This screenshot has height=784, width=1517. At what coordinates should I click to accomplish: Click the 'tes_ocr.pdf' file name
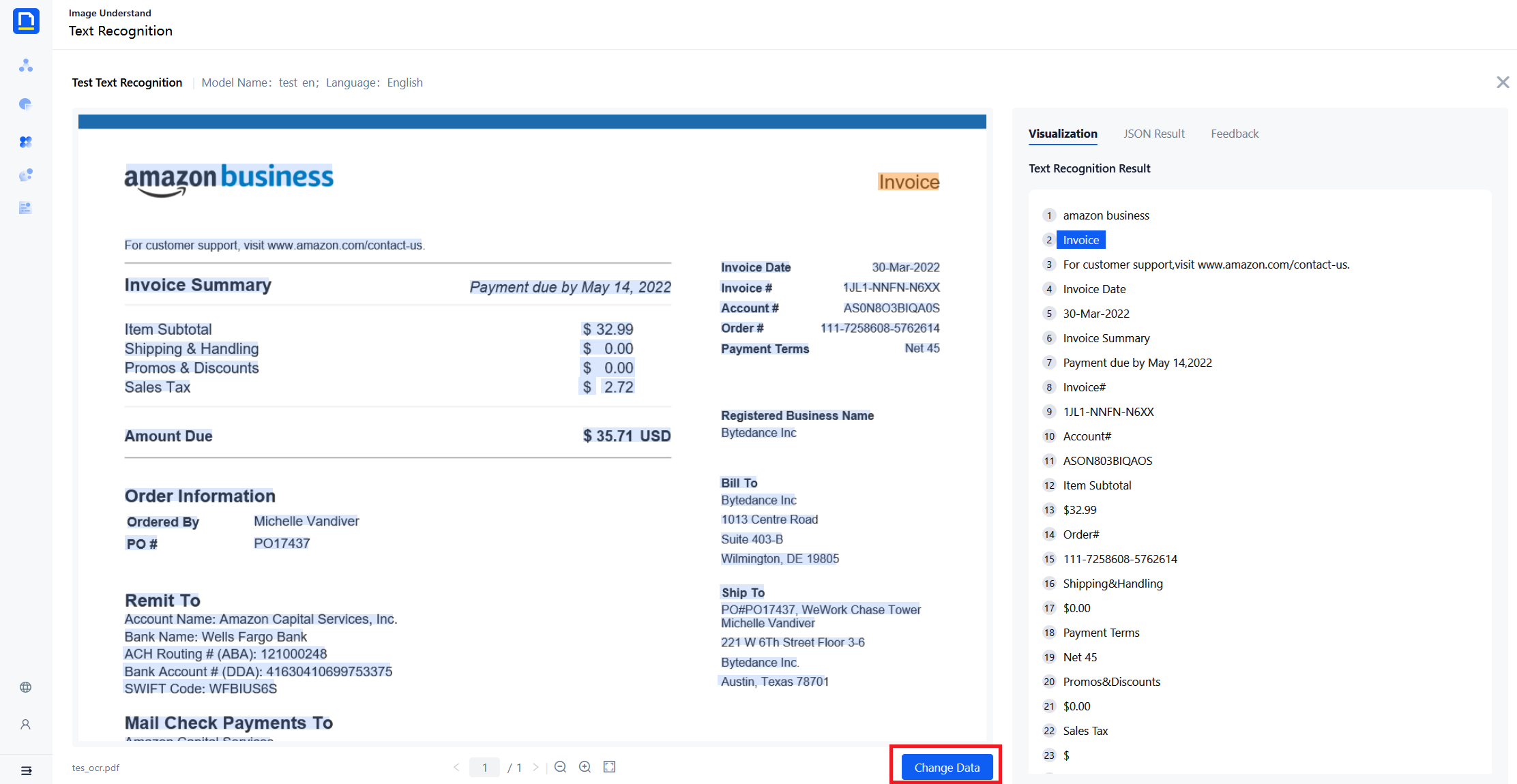95,768
